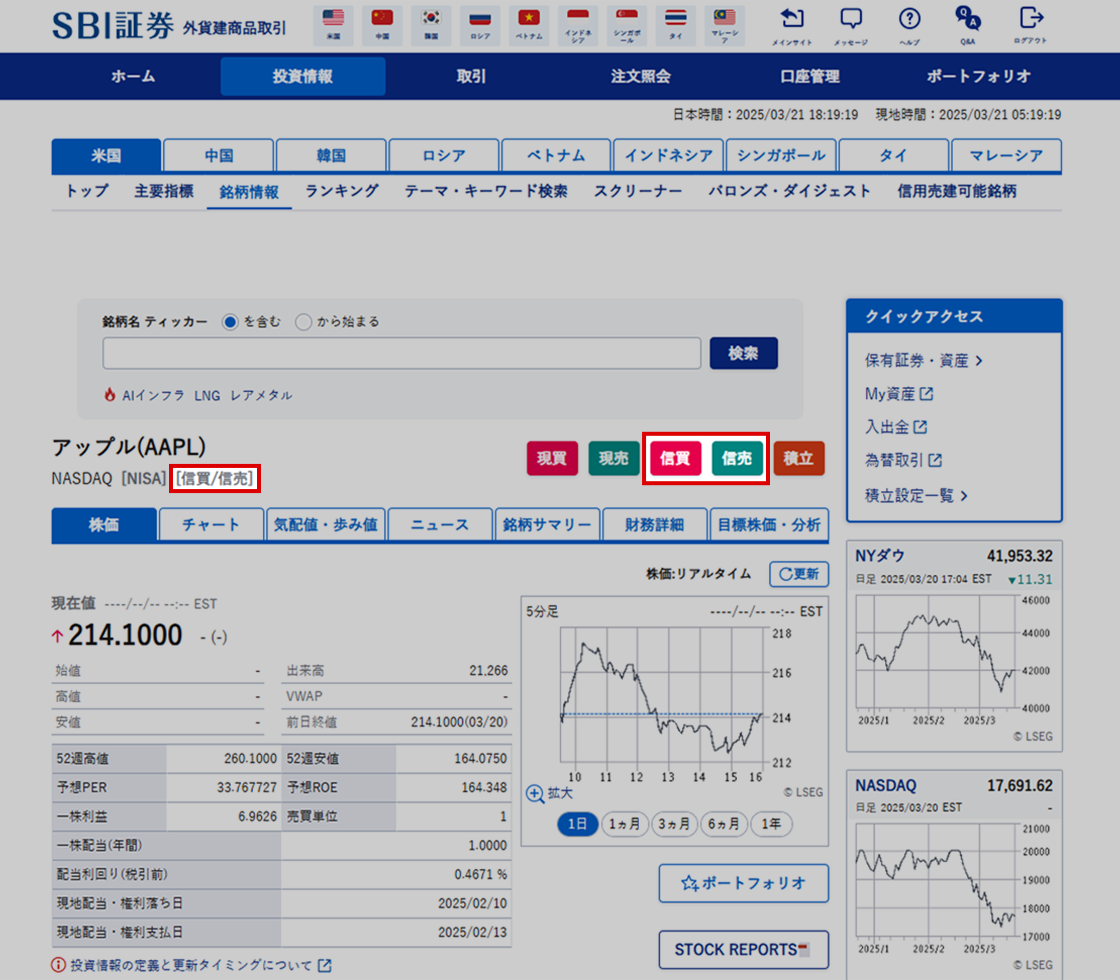Select the United States flag icon

(333, 24)
